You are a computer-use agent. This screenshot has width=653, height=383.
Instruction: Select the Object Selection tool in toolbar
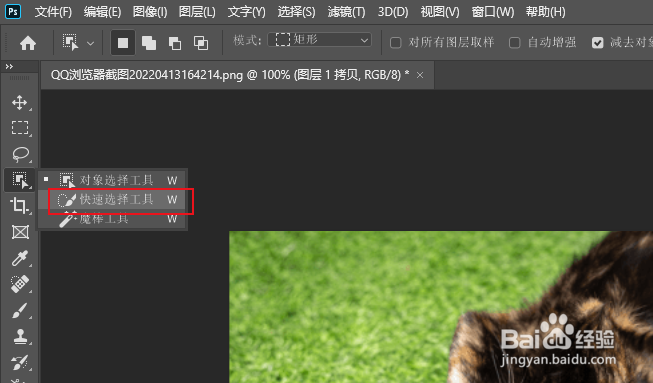[x=20, y=180]
